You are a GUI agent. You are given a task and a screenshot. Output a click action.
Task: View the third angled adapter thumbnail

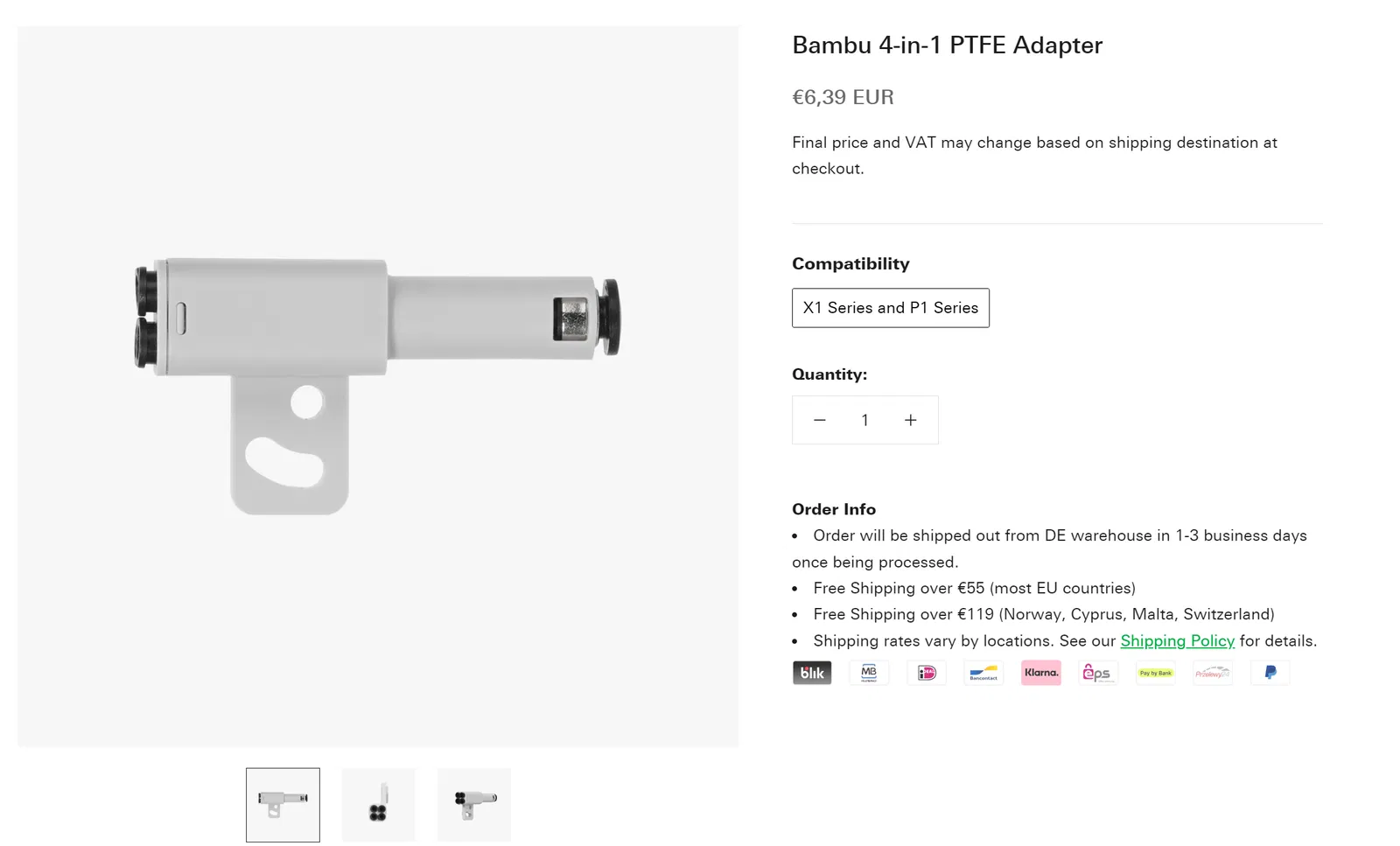[x=474, y=805]
